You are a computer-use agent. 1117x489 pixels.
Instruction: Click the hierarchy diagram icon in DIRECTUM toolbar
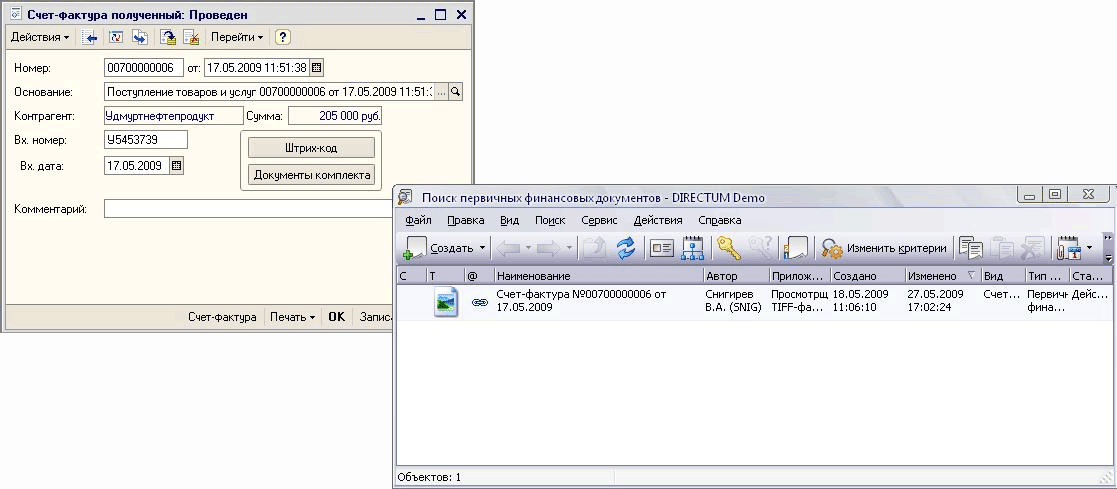coord(692,248)
